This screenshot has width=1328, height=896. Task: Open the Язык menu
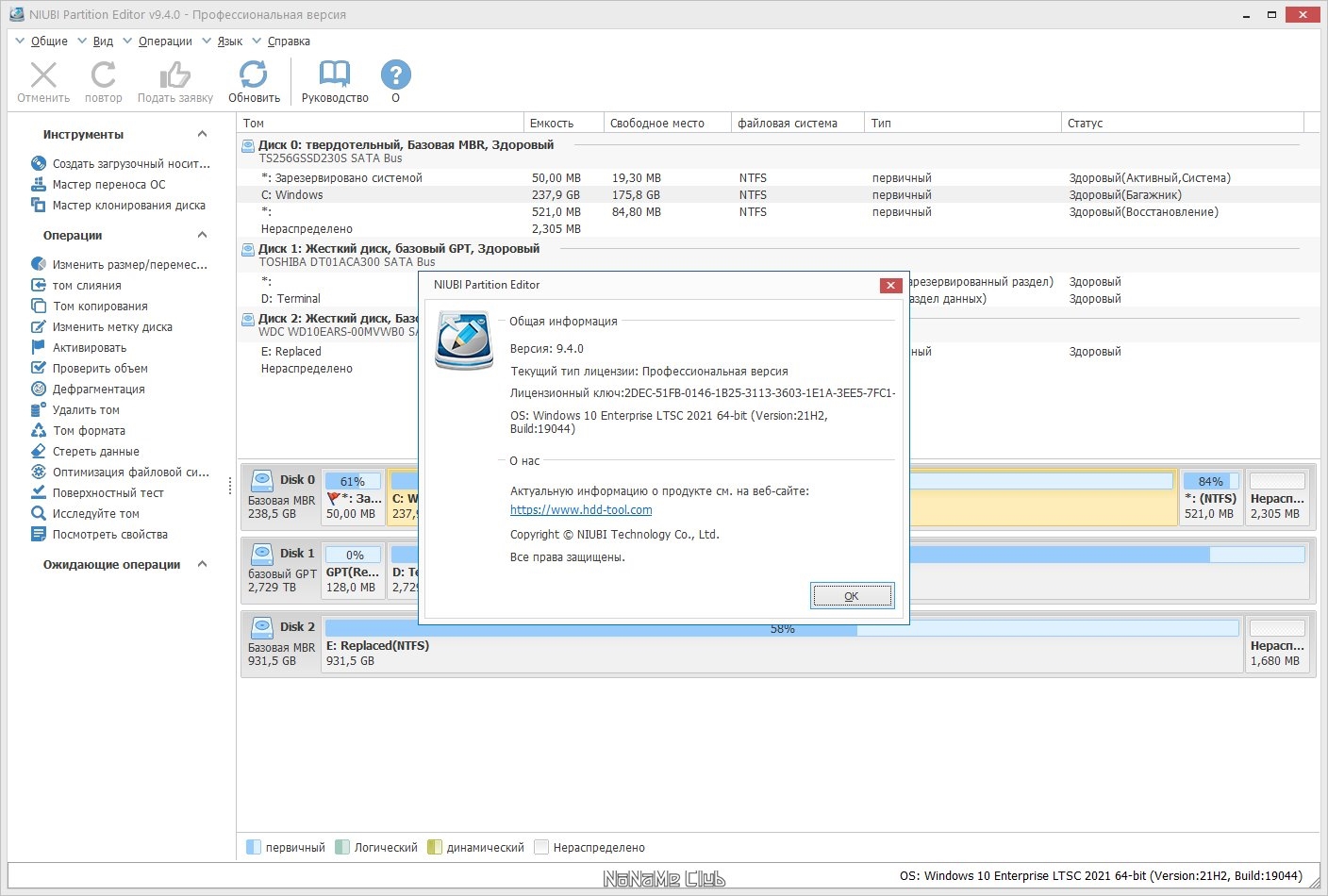(229, 41)
